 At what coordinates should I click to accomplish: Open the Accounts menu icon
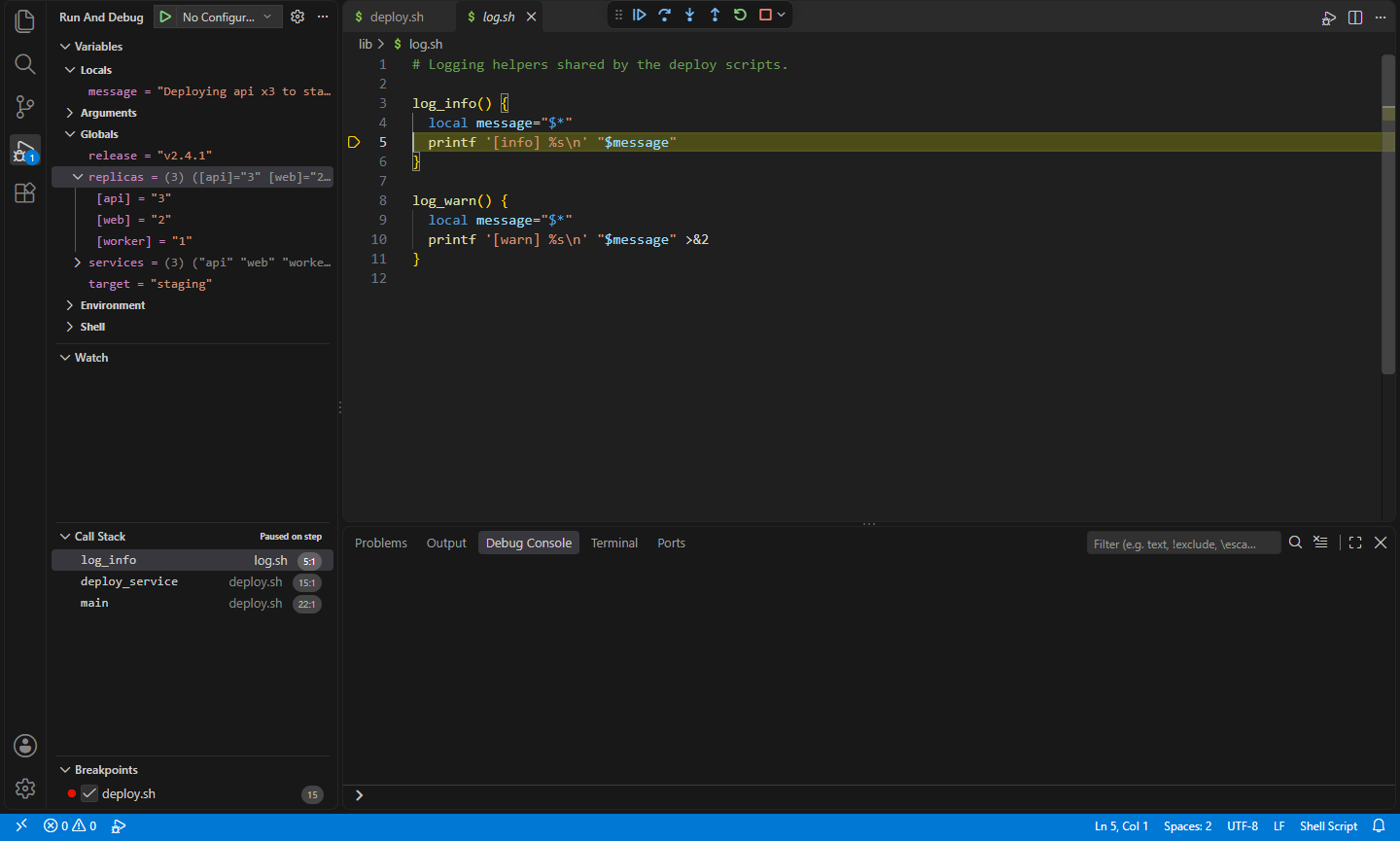(x=25, y=746)
